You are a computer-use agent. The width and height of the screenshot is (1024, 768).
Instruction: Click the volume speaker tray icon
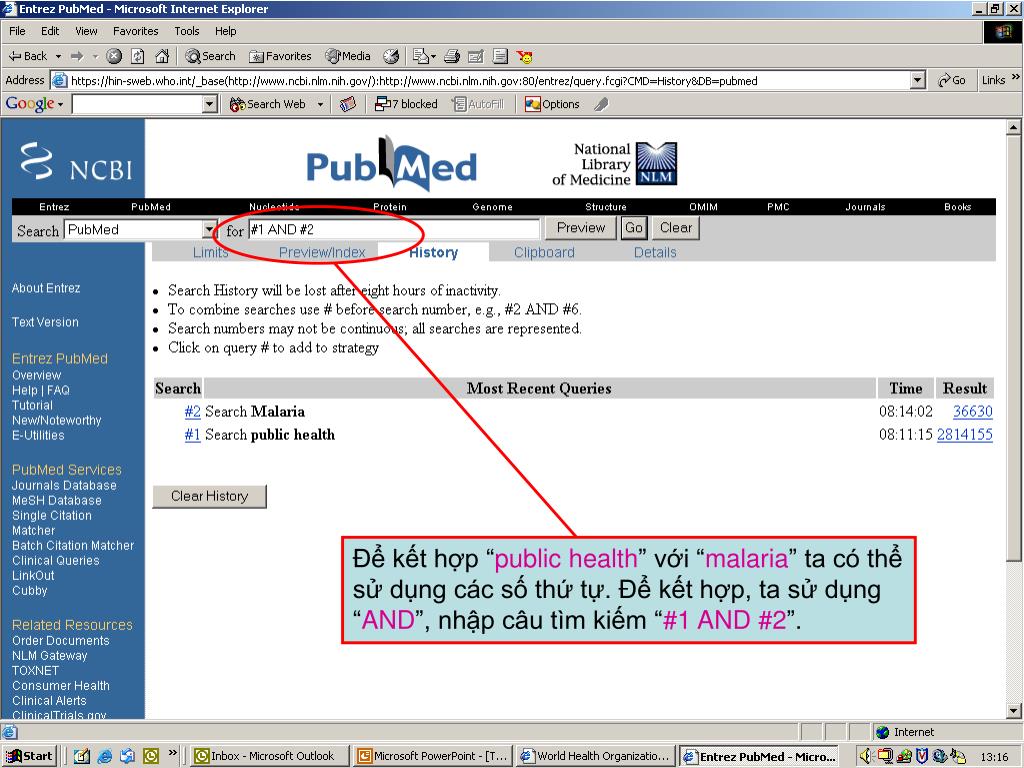867,756
